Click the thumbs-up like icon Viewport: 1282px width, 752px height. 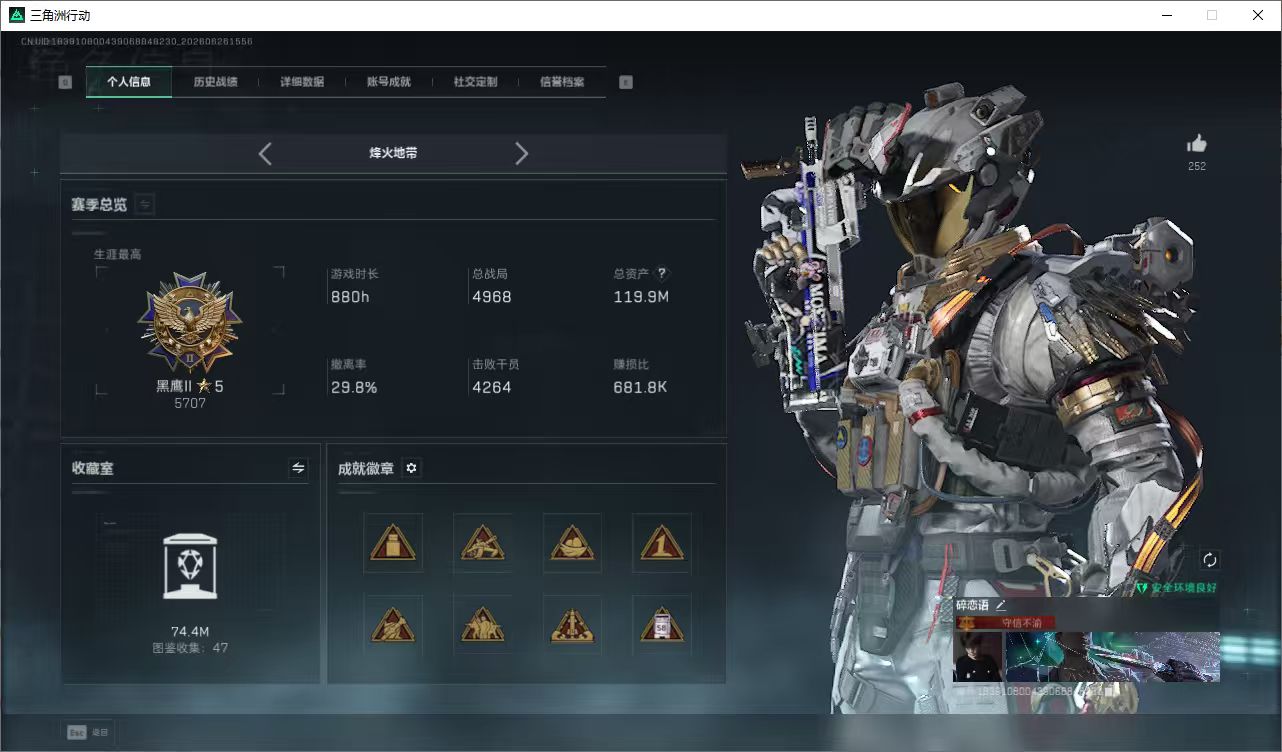click(x=1196, y=144)
